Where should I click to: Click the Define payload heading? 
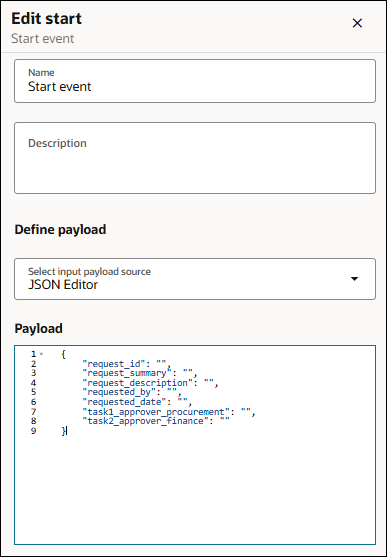(60, 229)
